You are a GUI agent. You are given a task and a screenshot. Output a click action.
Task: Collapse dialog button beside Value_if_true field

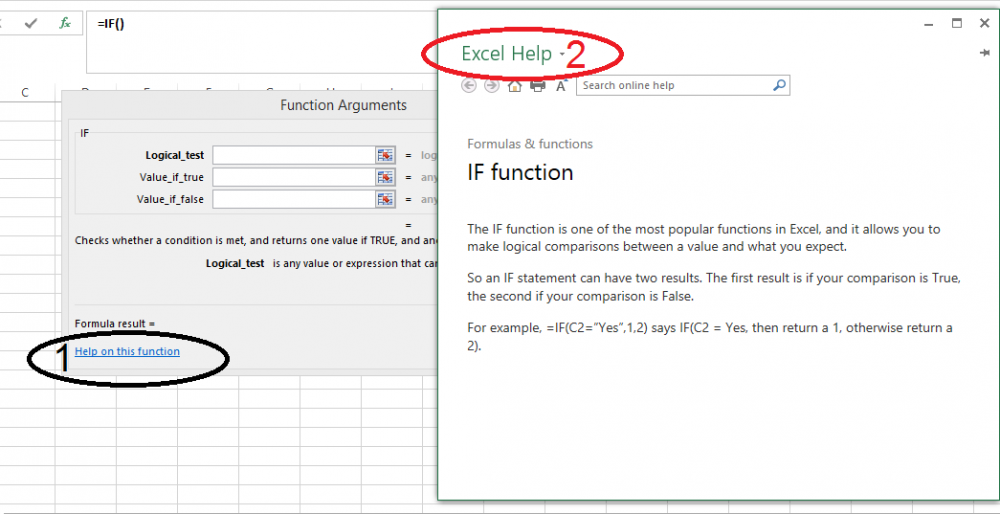click(x=385, y=177)
